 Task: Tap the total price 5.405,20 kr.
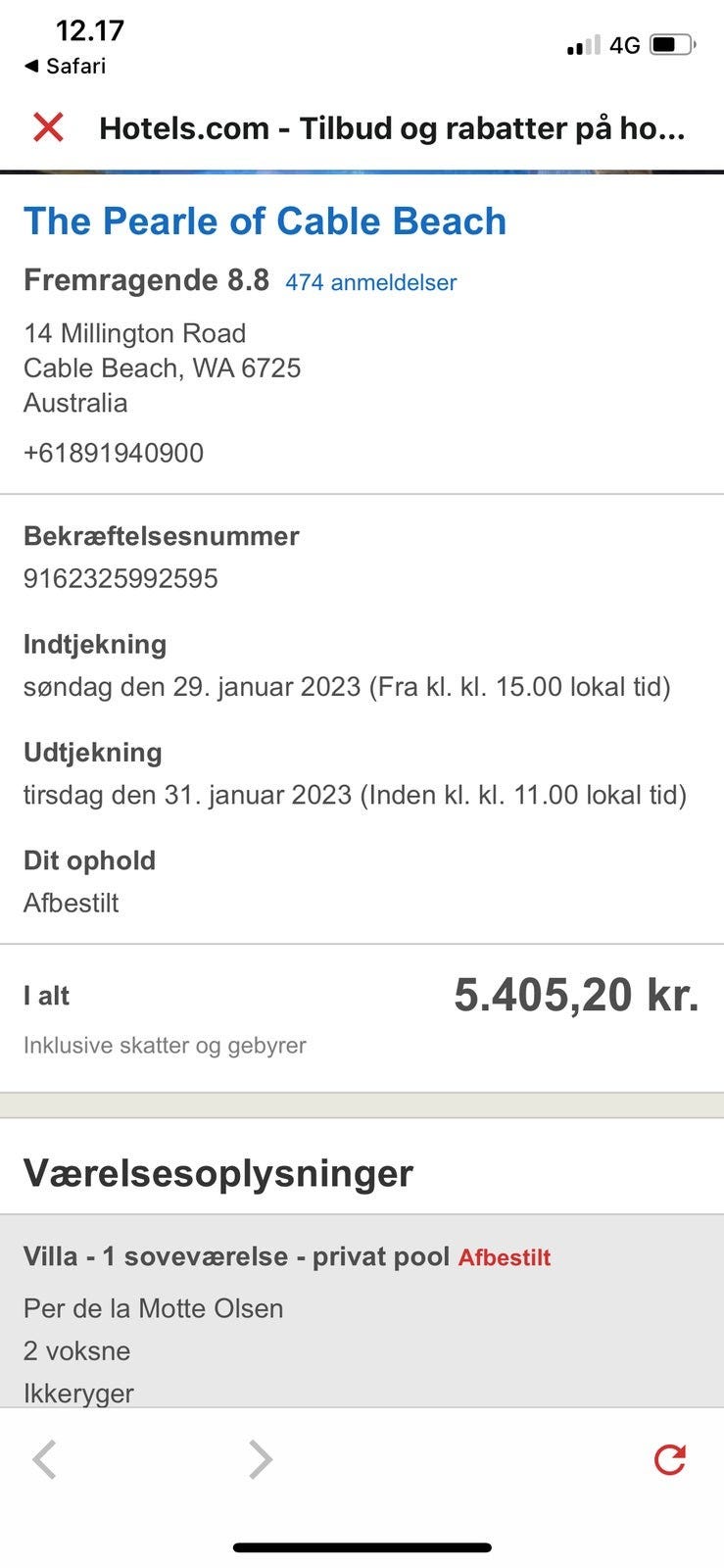tap(576, 996)
